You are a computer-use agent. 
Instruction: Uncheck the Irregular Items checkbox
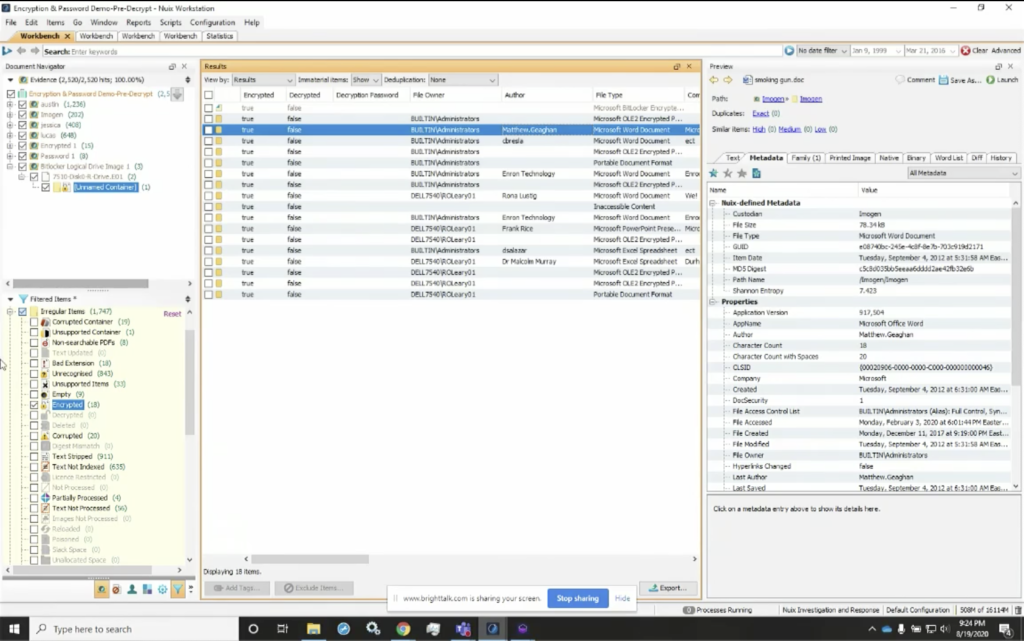(23, 311)
